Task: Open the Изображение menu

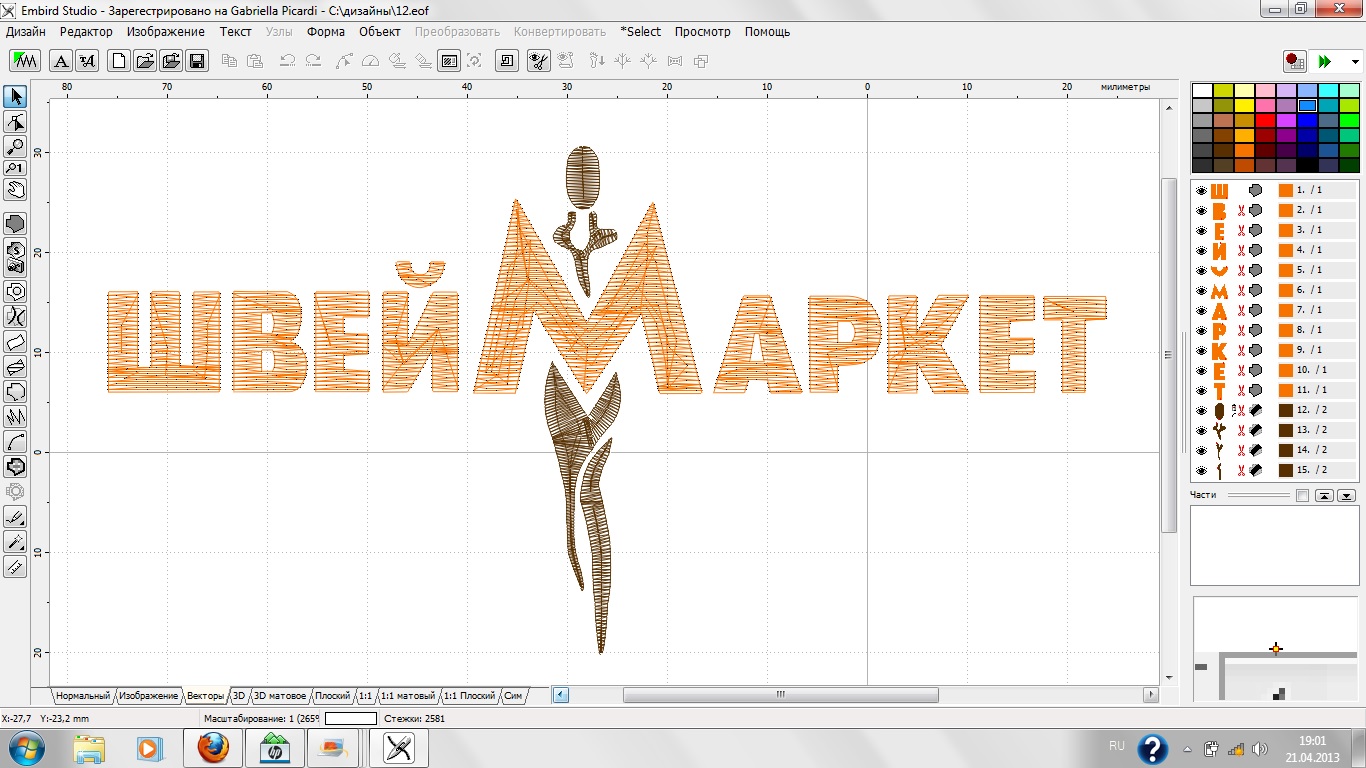Action: [166, 31]
